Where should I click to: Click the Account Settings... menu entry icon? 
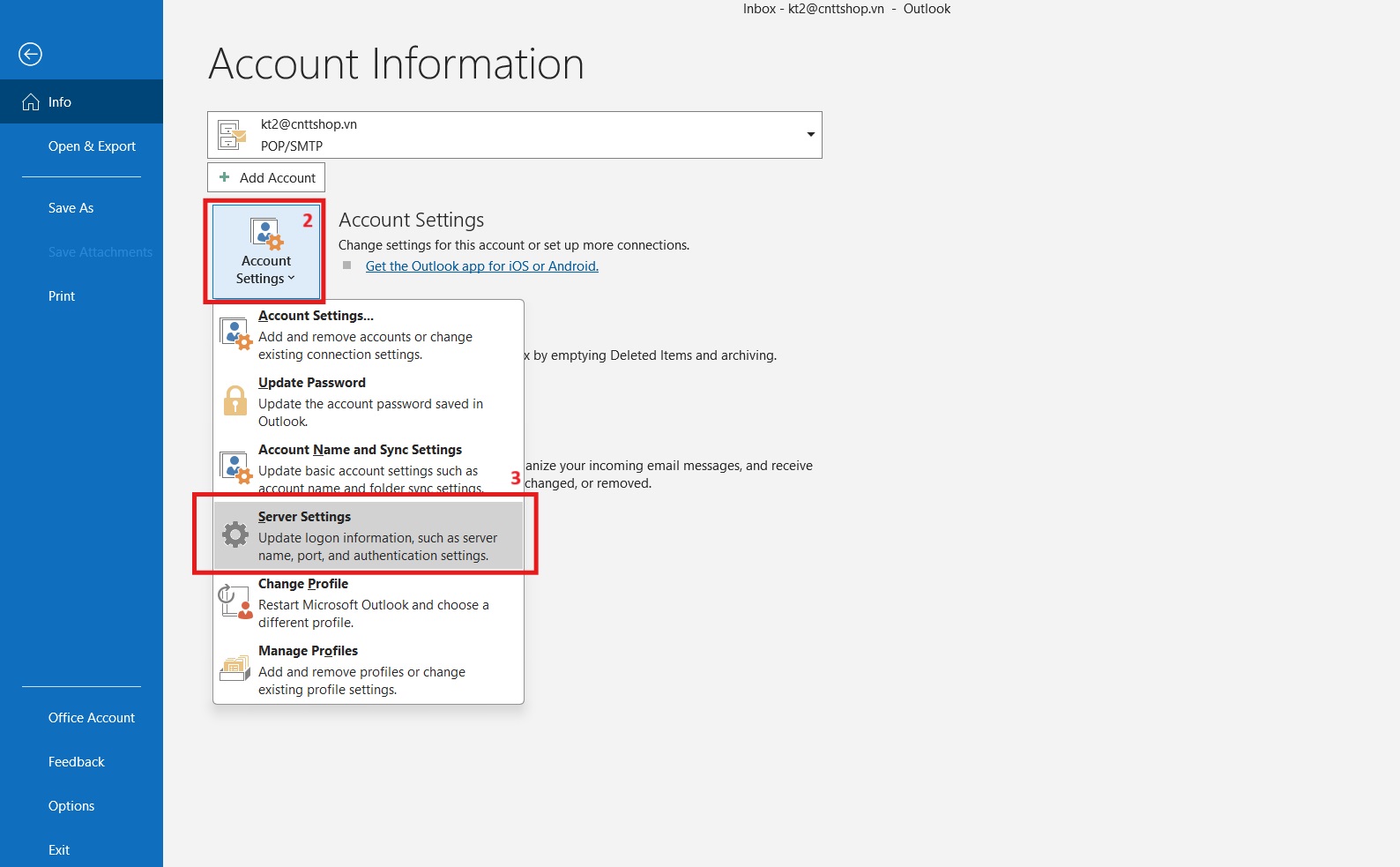click(x=235, y=334)
